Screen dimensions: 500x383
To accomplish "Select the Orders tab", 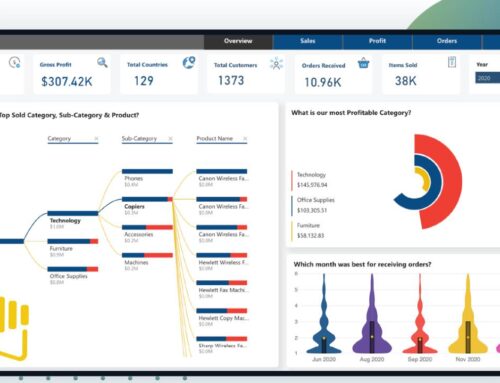I will pos(447,41).
